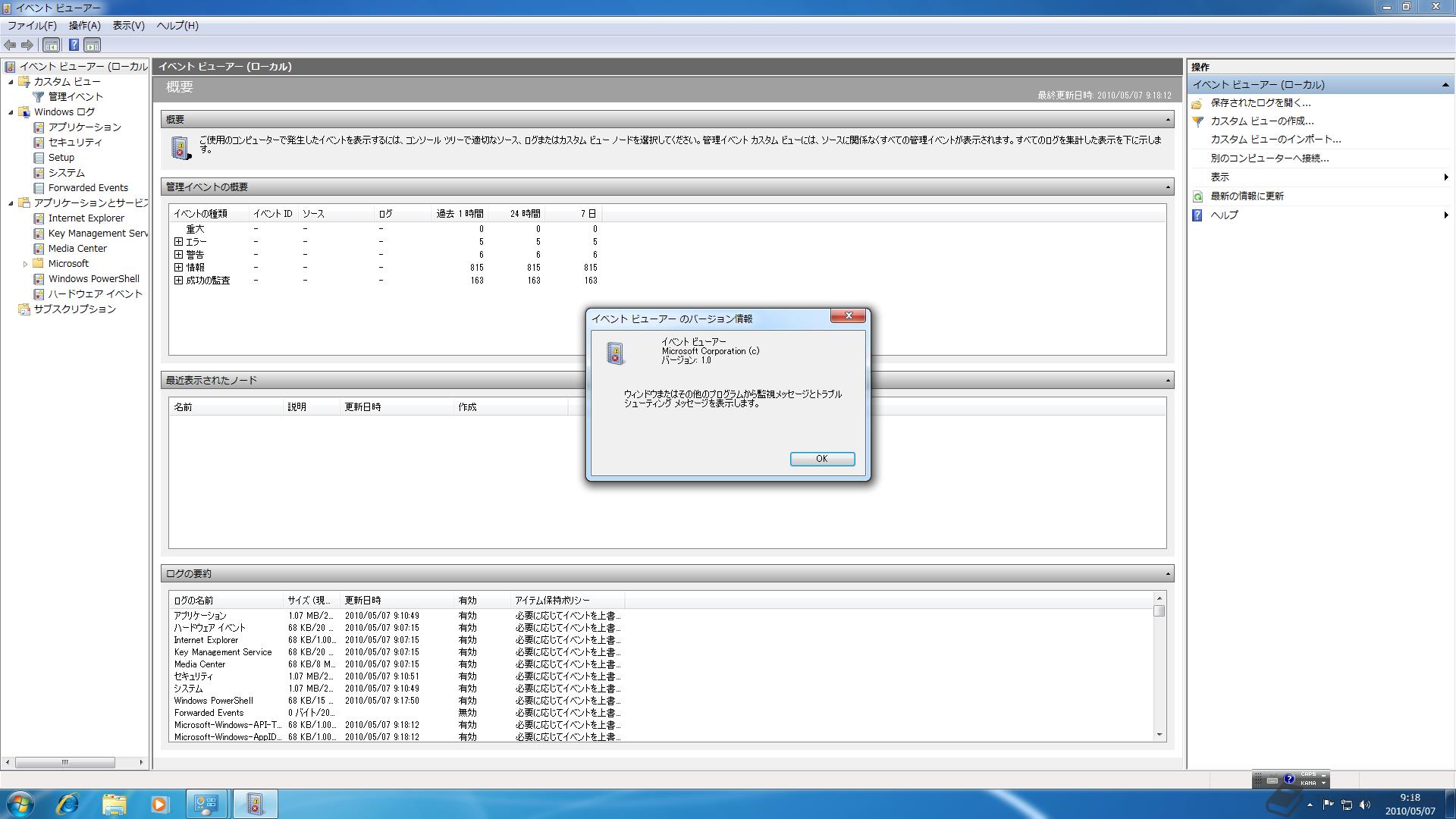Click the Forward arrow toolbar icon

coord(27,45)
